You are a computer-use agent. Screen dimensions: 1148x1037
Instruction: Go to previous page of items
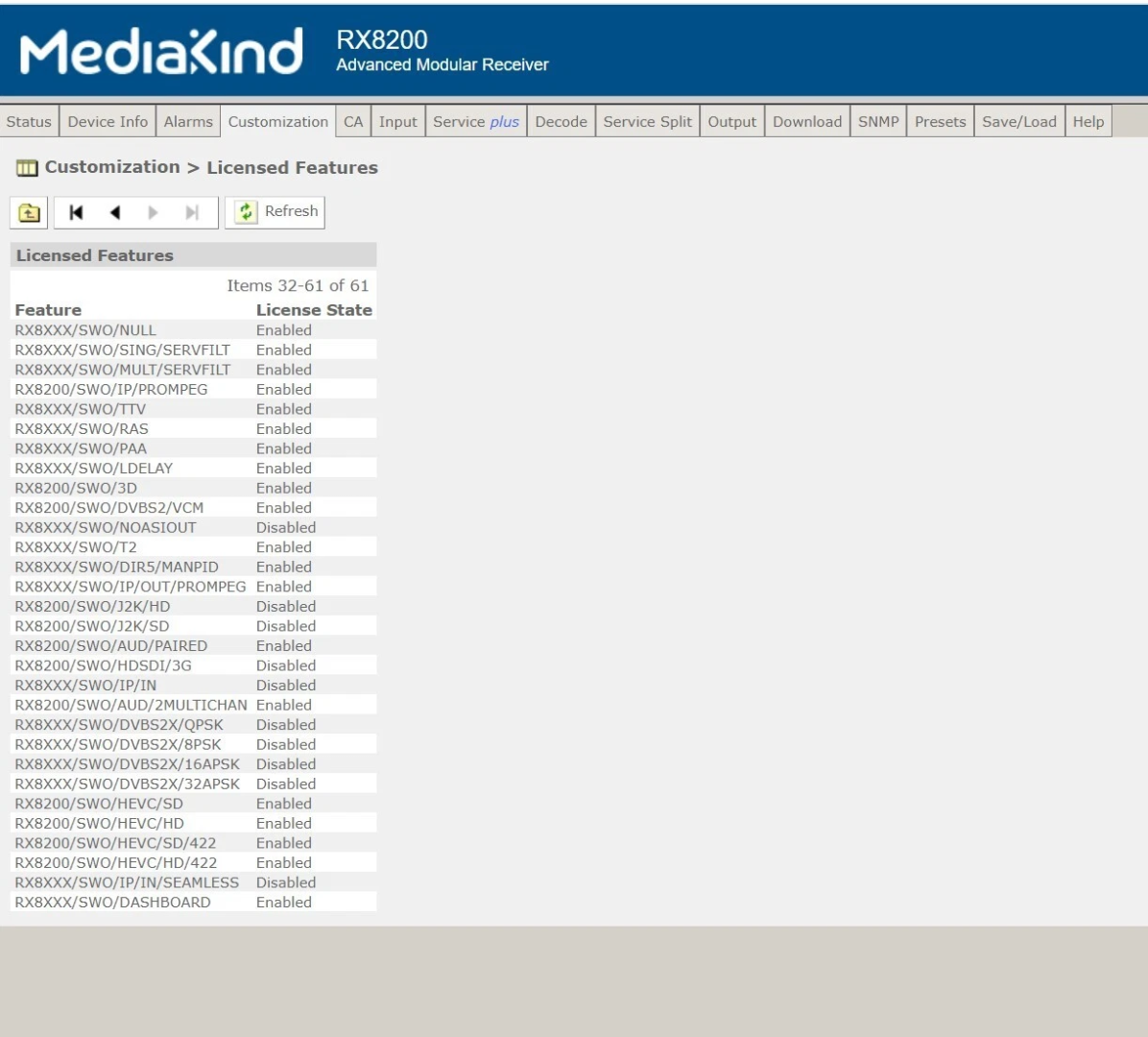[115, 213]
